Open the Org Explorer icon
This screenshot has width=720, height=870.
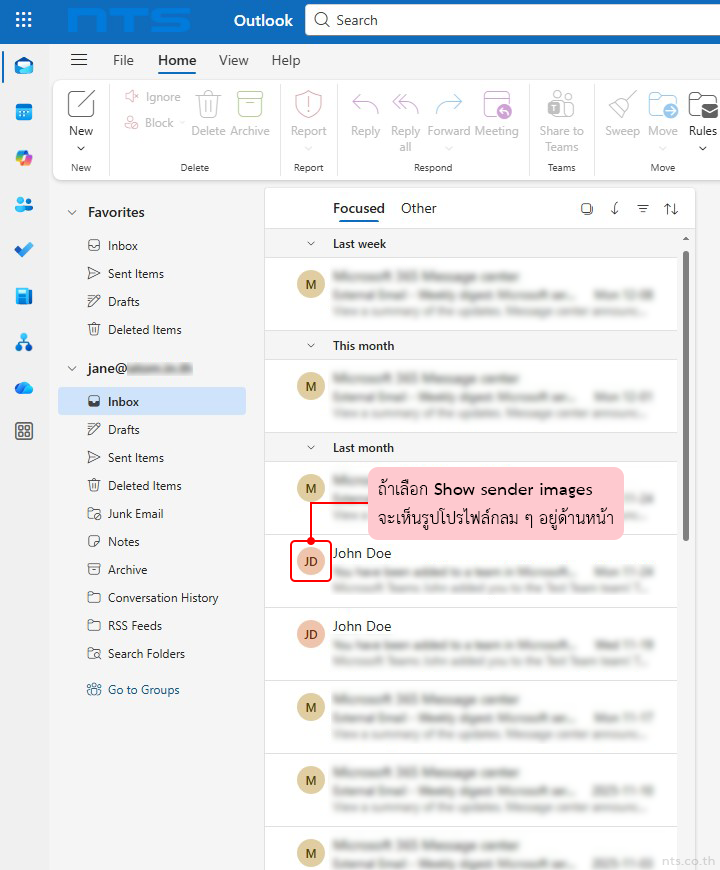click(24, 342)
